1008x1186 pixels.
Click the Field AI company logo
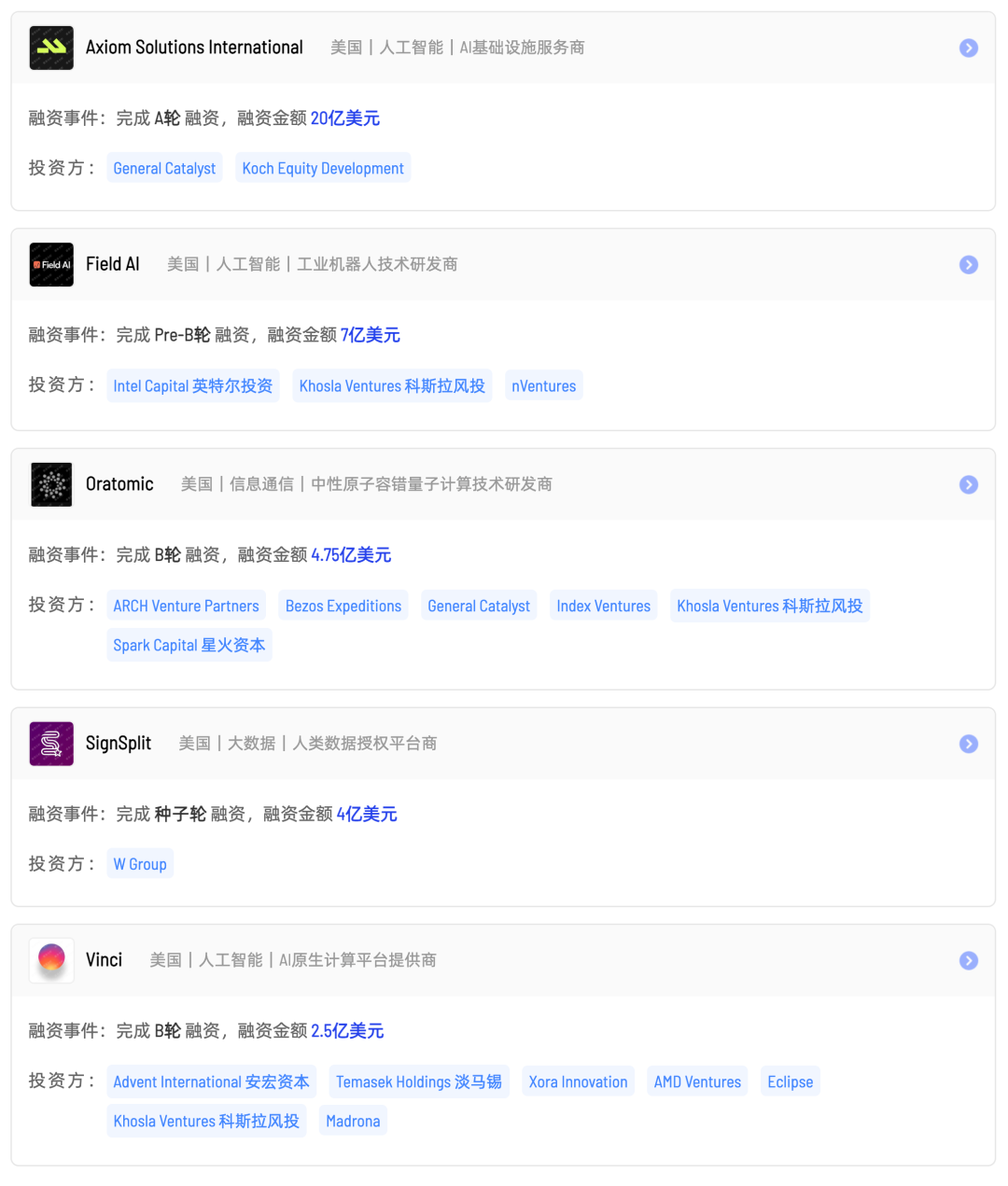(x=51, y=264)
